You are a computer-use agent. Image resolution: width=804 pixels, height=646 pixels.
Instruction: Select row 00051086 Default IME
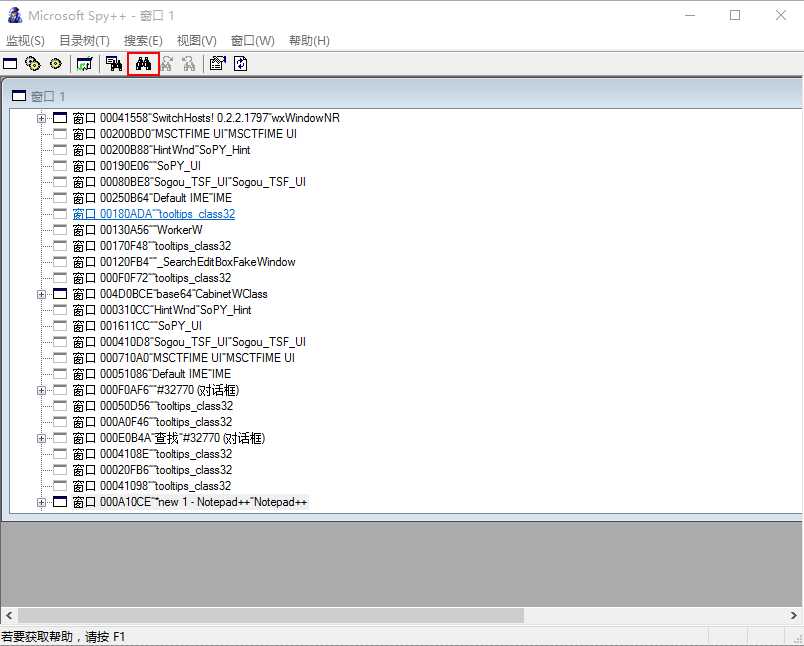click(152, 374)
